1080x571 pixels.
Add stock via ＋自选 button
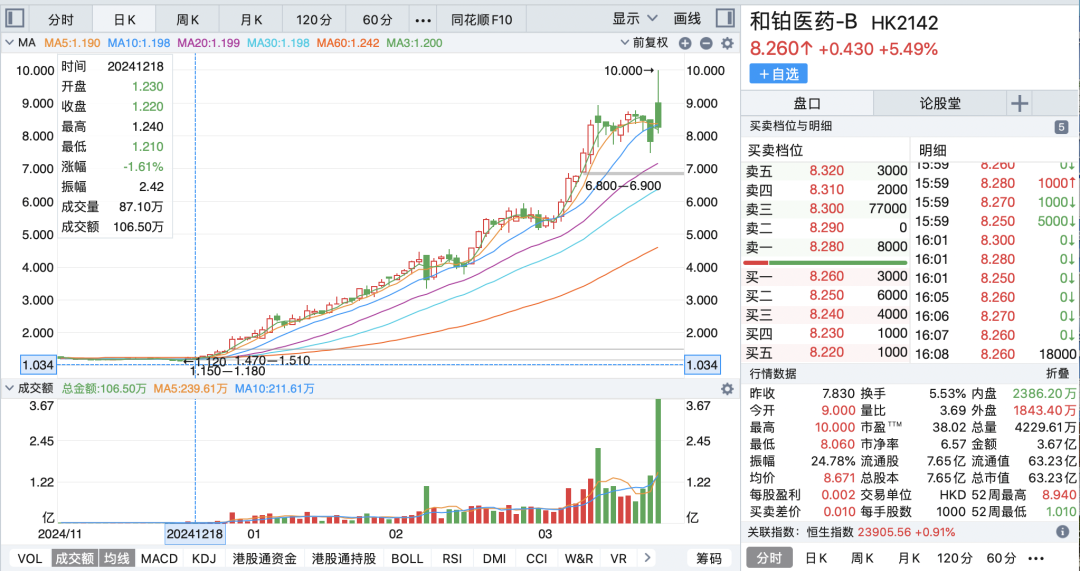click(x=778, y=74)
